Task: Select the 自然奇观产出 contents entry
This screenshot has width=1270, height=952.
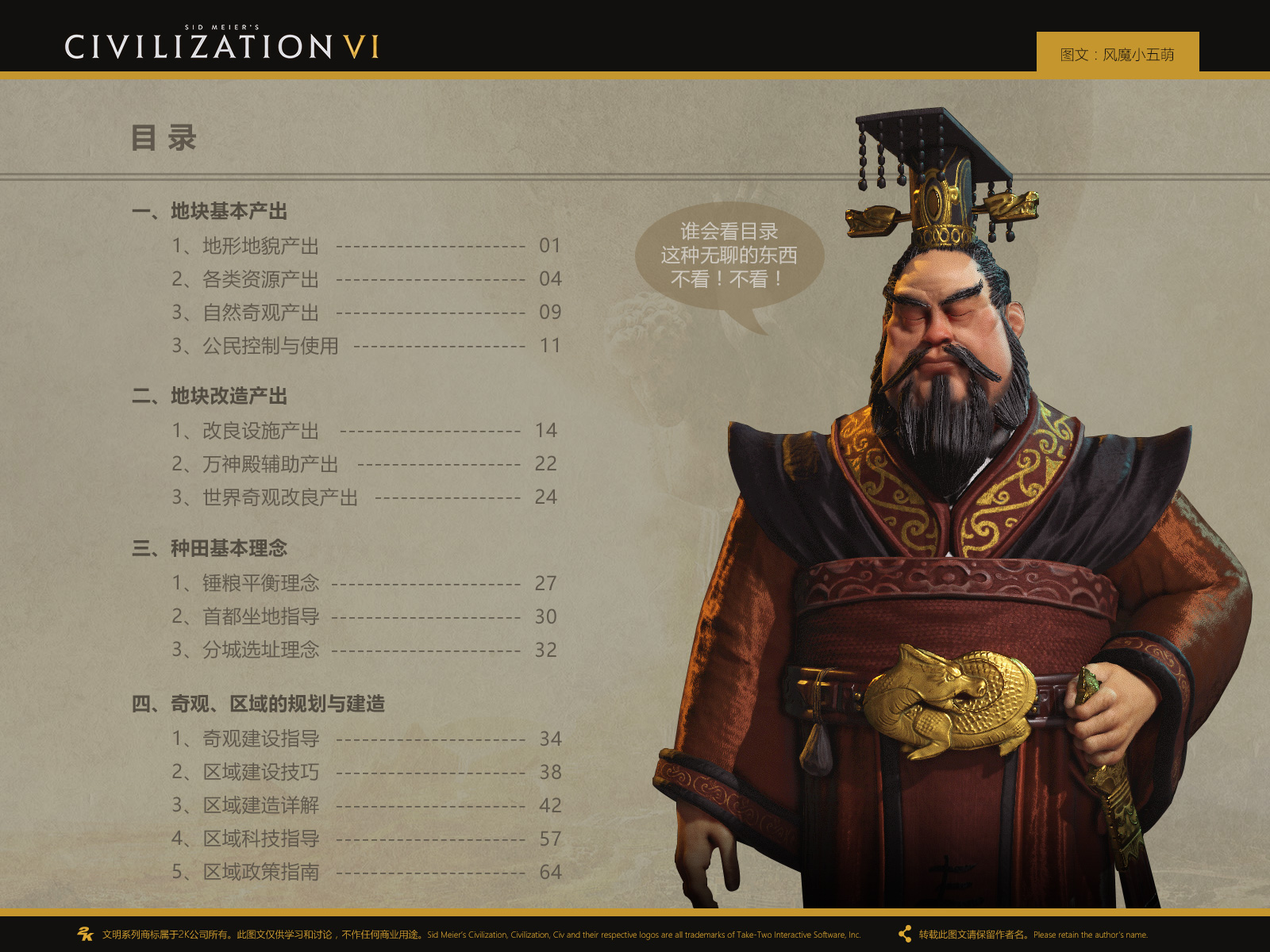Action: (x=366, y=313)
